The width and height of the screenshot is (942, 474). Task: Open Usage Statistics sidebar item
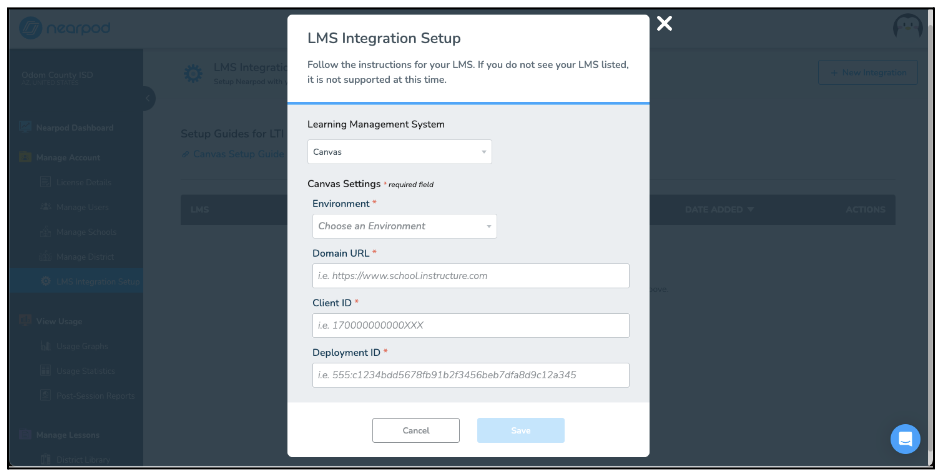(x=85, y=371)
